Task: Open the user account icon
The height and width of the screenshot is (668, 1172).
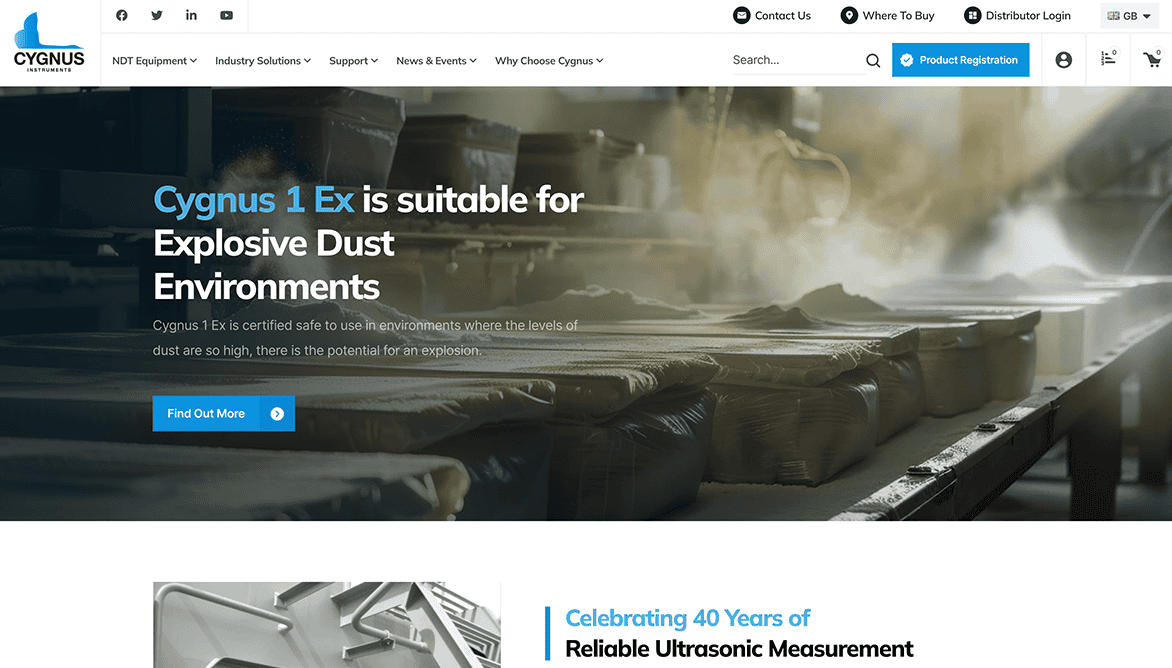Action: click(x=1064, y=60)
